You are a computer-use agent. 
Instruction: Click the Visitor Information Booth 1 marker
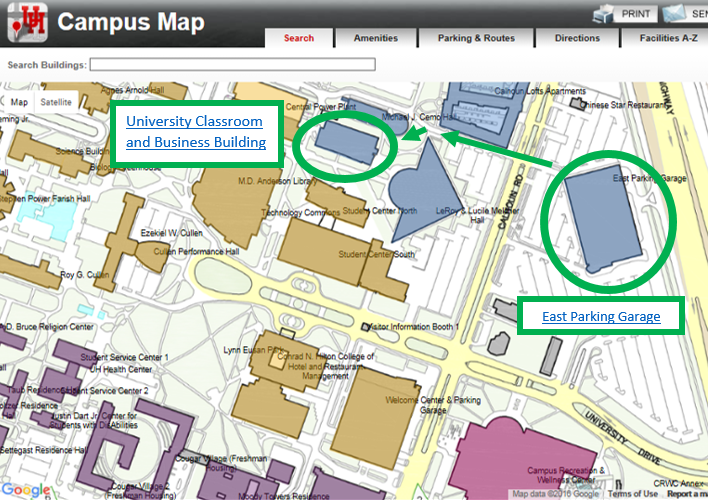pyautogui.click(x=366, y=326)
